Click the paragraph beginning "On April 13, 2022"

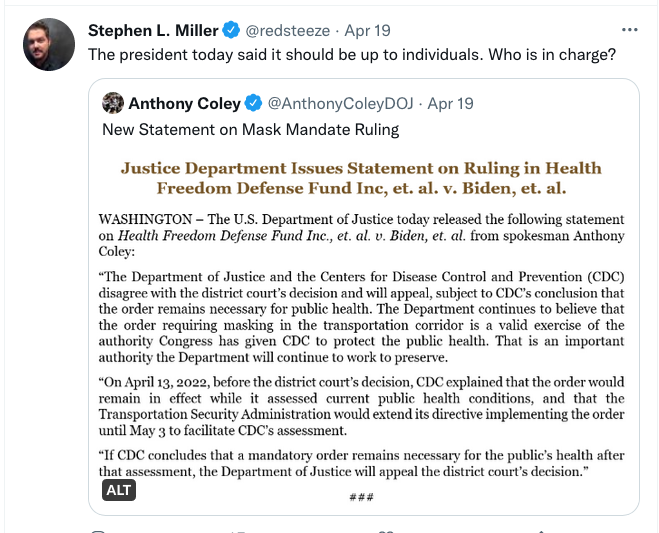361,405
